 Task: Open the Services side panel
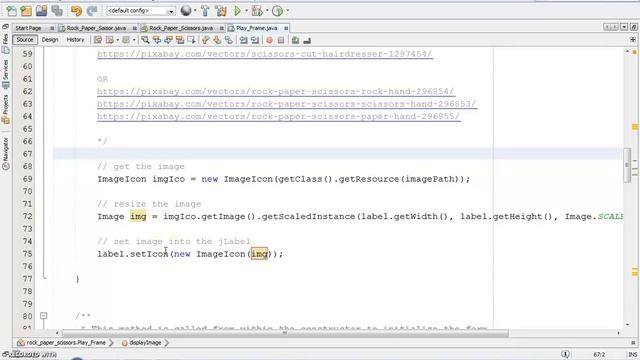(5, 74)
